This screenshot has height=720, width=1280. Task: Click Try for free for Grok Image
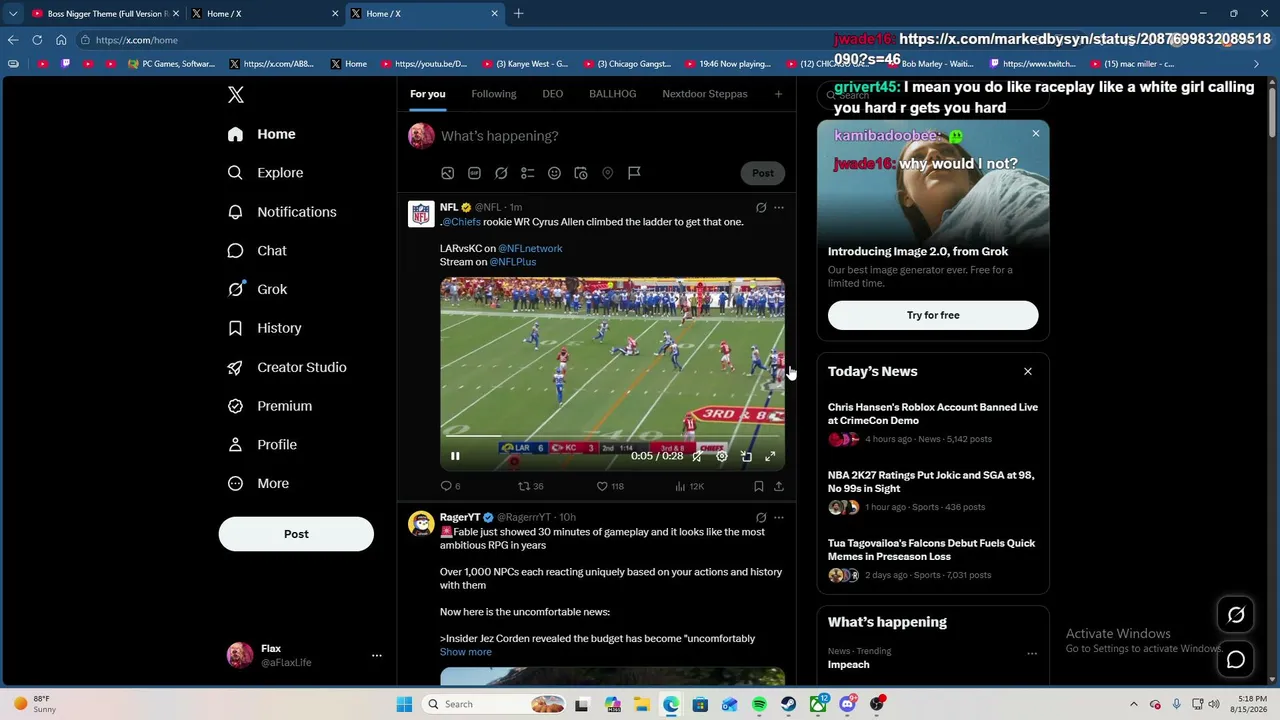click(x=933, y=315)
